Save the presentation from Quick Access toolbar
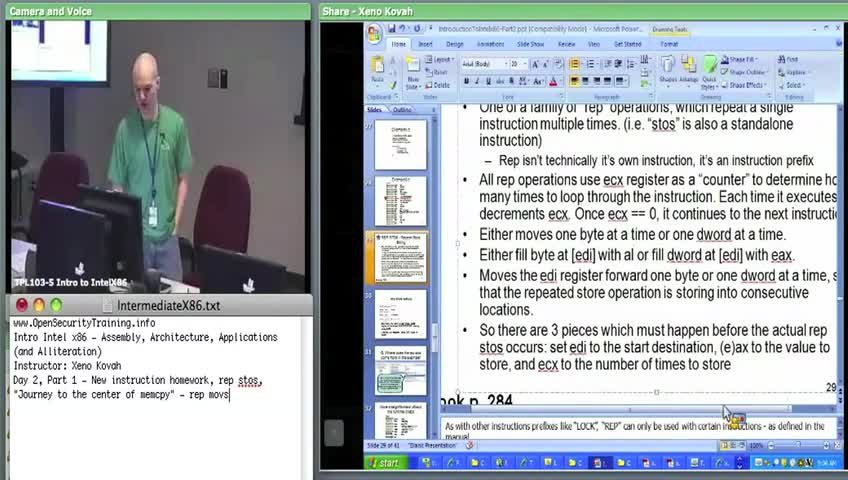 [392, 29]
